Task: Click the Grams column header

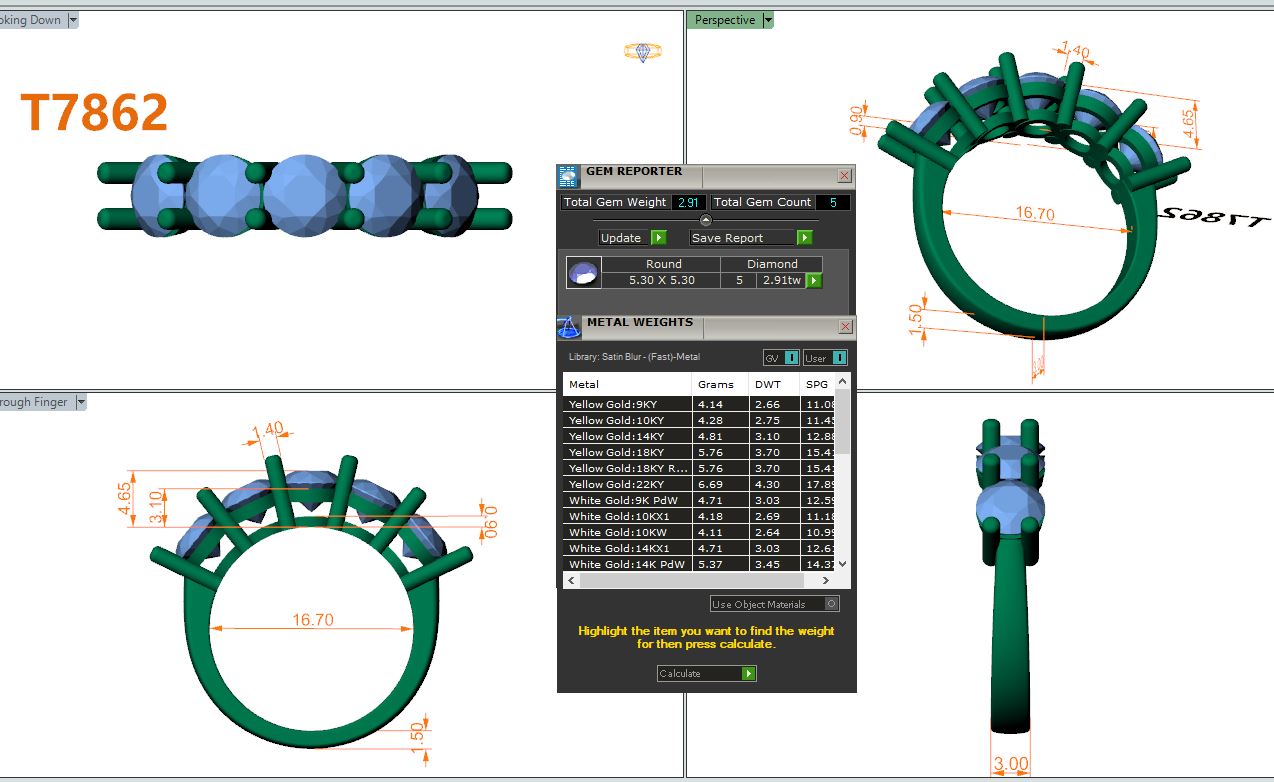Action: click(x=716, y=384)
